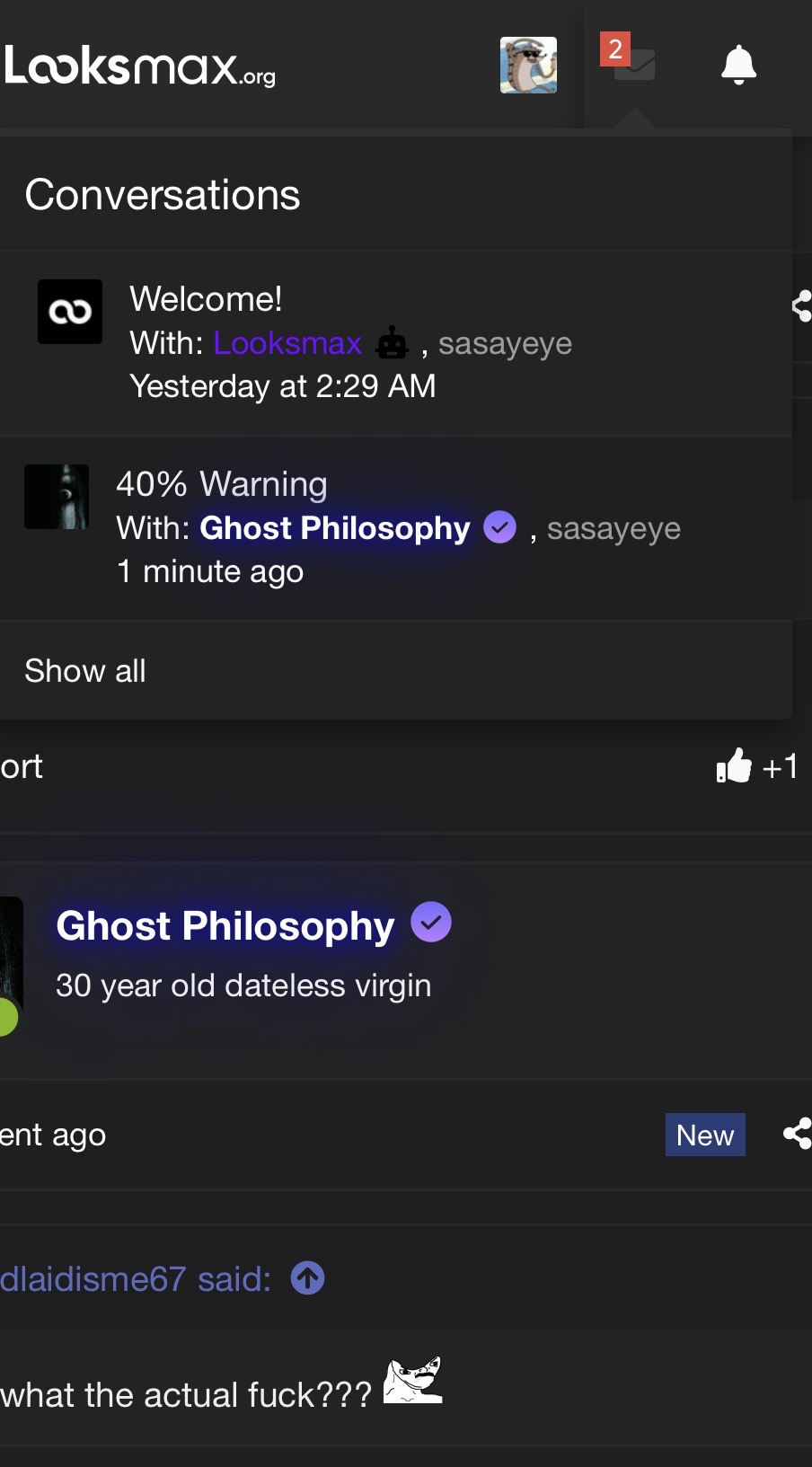Screen dimensions: 812x1467
Task: Click the Looksmax infinity avatar
Action: click(70, 312)
